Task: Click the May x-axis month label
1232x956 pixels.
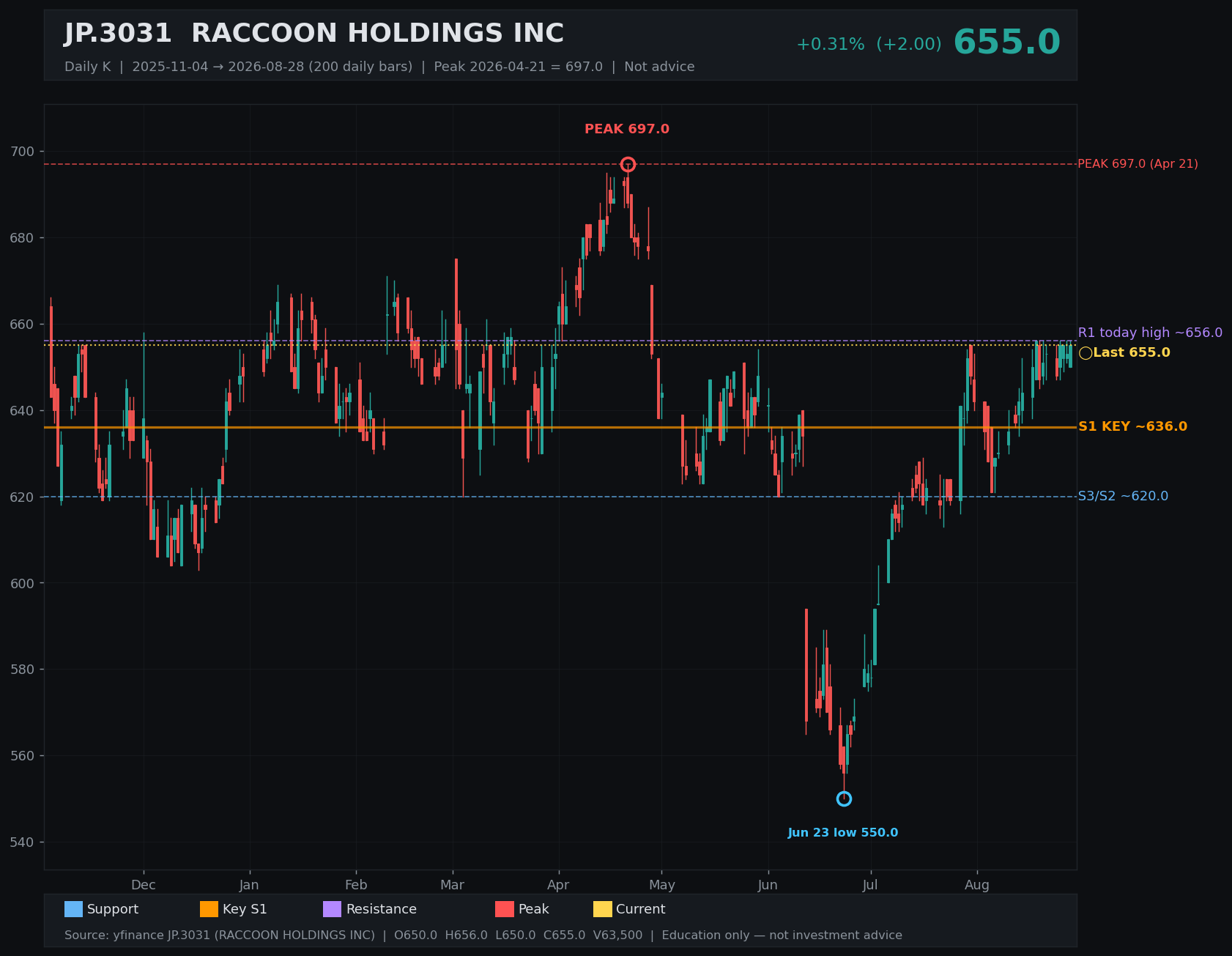Action: click(662, 885)
